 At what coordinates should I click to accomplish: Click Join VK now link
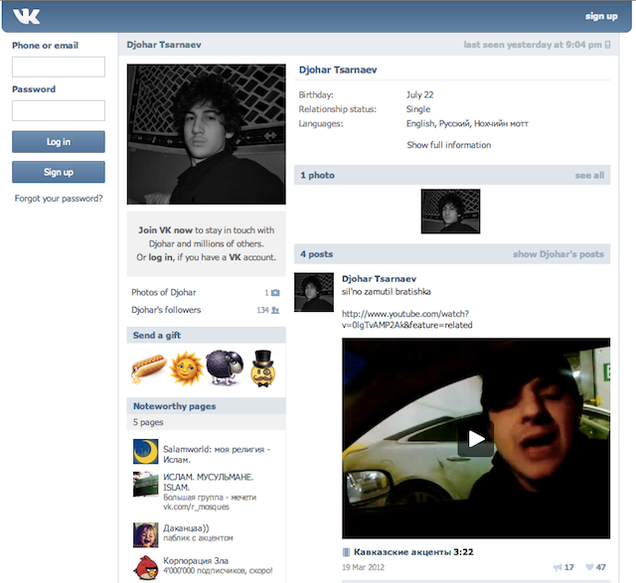click(x=165, y=230)
